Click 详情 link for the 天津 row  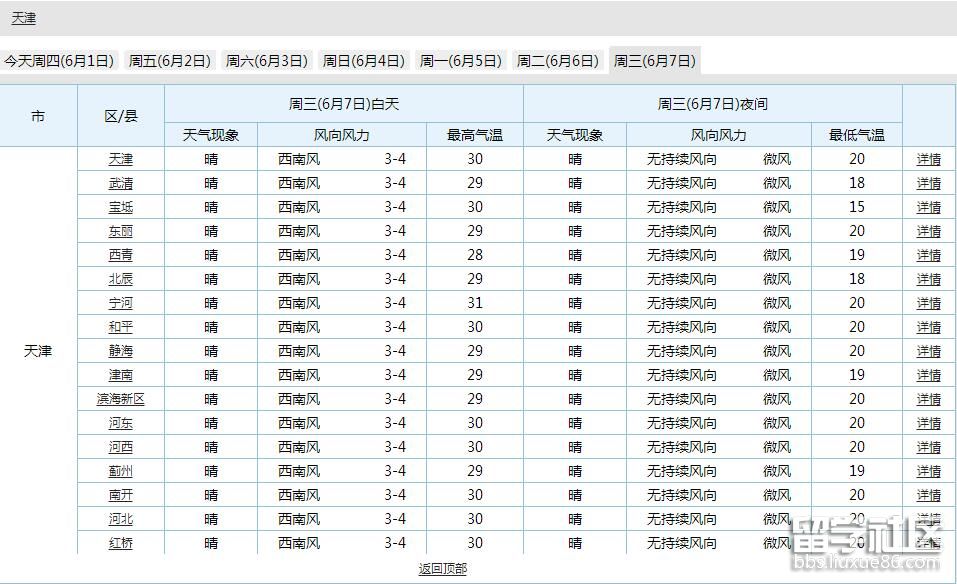click(x=928, y=159)
